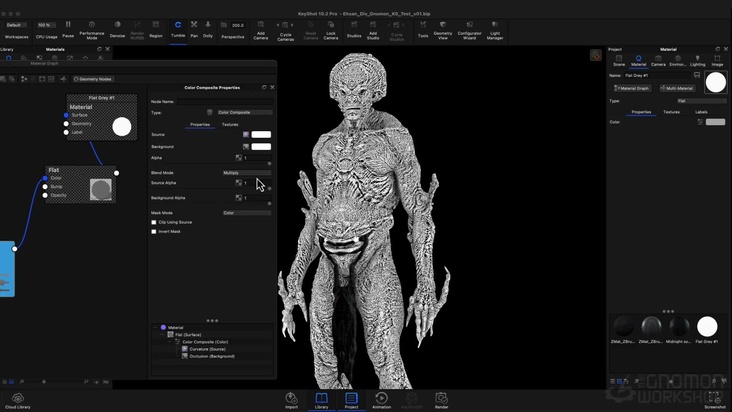
Task: Click the Name field showing Flat Grey #1
Action: pos(656,75)
